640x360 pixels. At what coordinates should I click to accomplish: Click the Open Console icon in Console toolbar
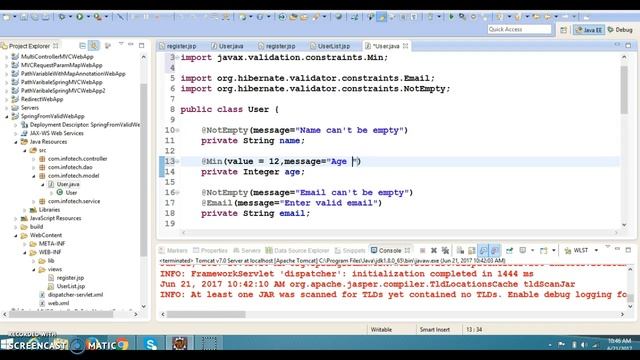click(x=544, y=250)
